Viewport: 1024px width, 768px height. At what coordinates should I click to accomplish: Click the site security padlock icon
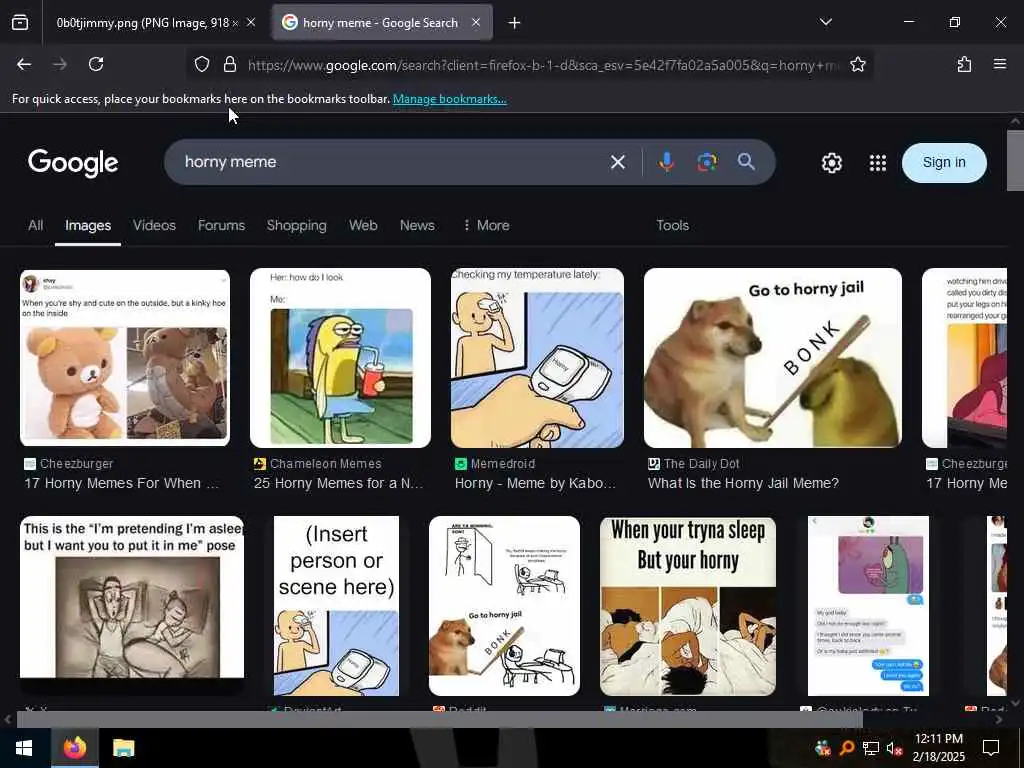pyautogui.click(x=229, y=64)
